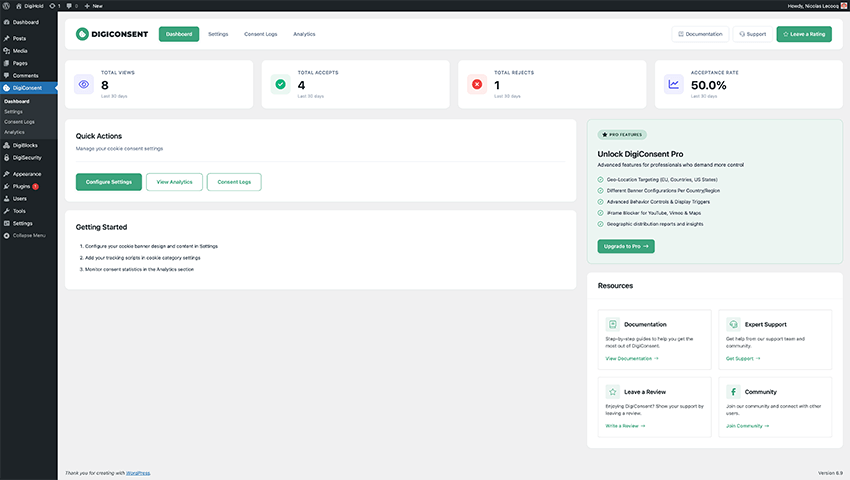Click the Acceptance Rate chart icon
Screen dimensions: 850x480
pyautogui.click(x=674, y=85)
